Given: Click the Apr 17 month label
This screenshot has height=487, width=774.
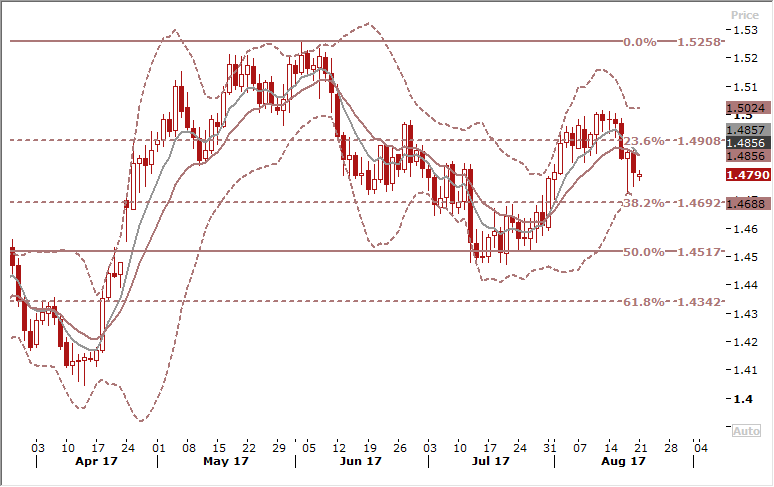Looking at the screenshot, I should coord(96,461).
